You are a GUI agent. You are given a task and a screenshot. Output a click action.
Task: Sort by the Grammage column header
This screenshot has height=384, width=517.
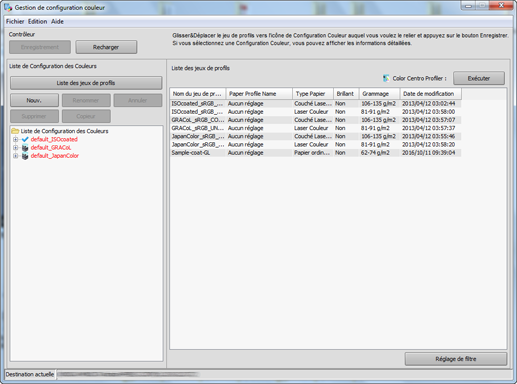coord(379,94)
